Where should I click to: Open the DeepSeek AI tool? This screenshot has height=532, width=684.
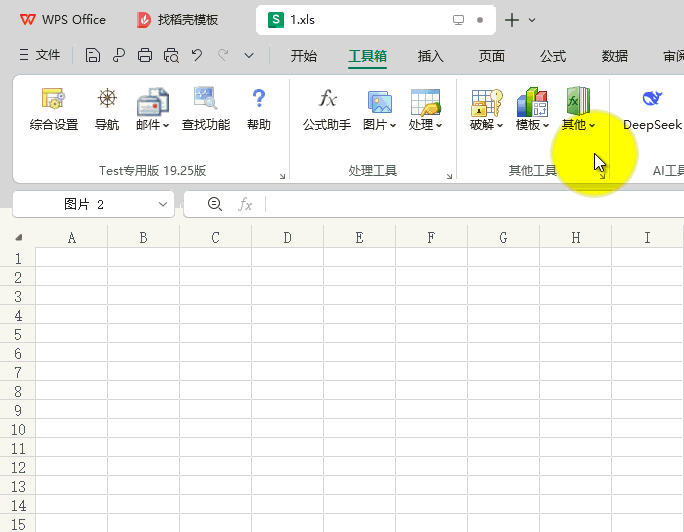[652, 109]
